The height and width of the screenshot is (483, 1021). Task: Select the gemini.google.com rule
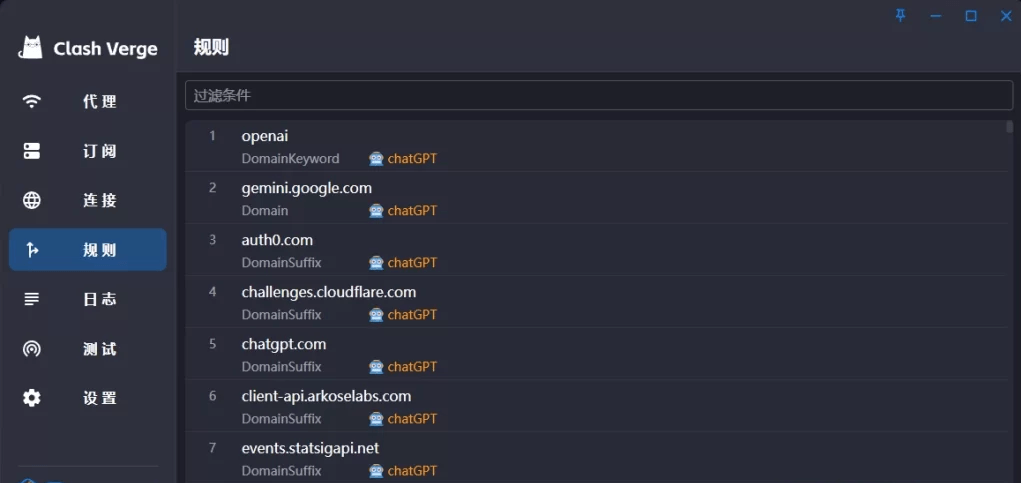pyautogui.click(x=307, y=189)
